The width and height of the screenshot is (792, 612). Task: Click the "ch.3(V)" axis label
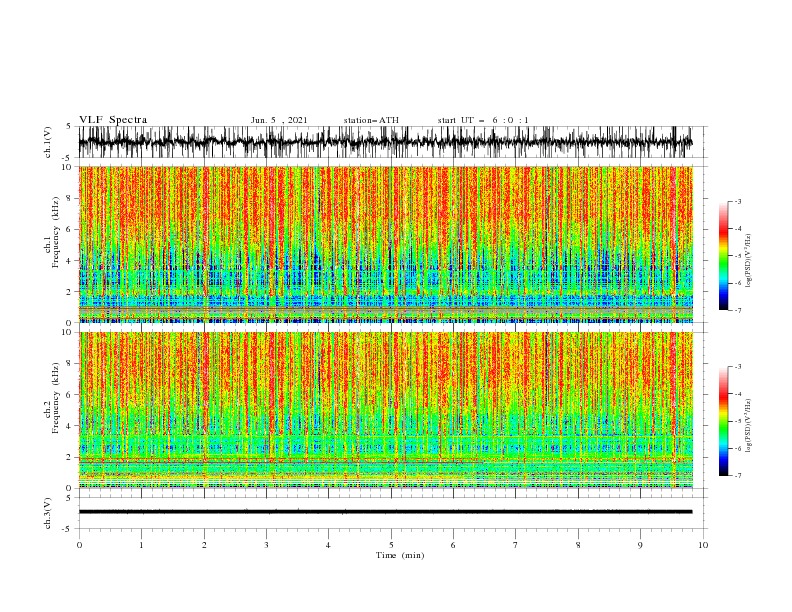tap(48, 513)
